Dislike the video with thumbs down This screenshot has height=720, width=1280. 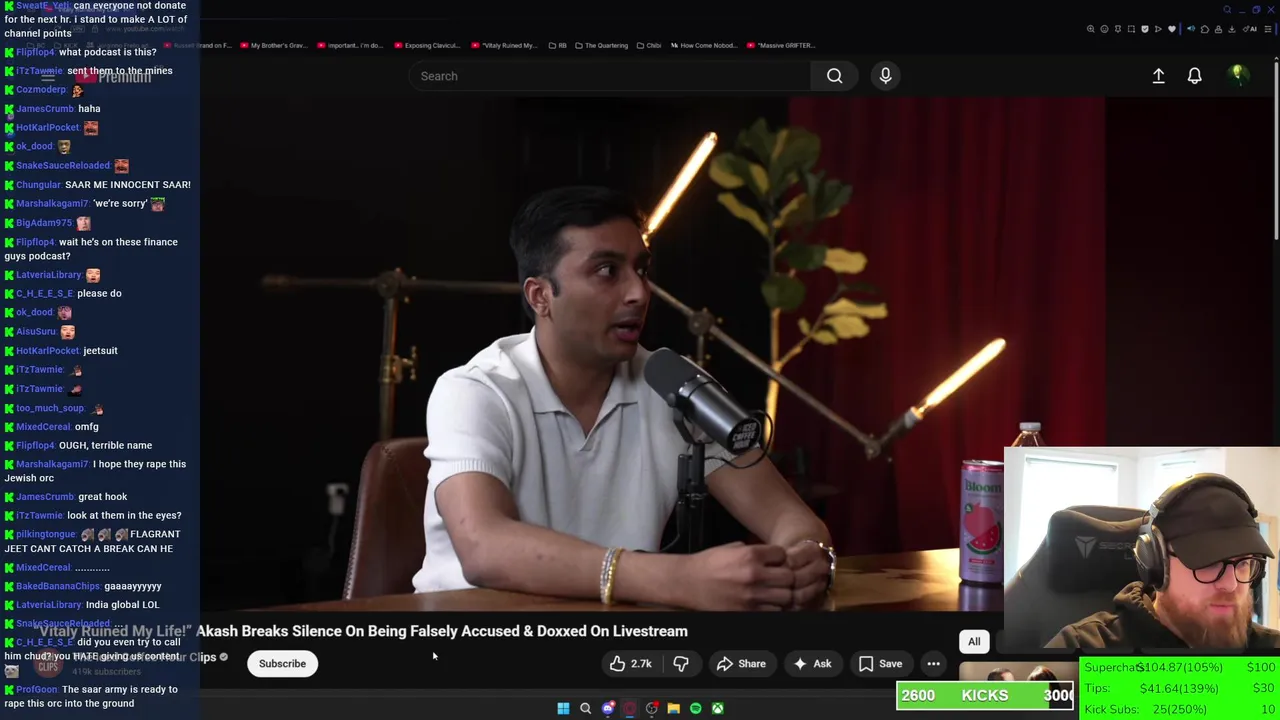(681, 664)
